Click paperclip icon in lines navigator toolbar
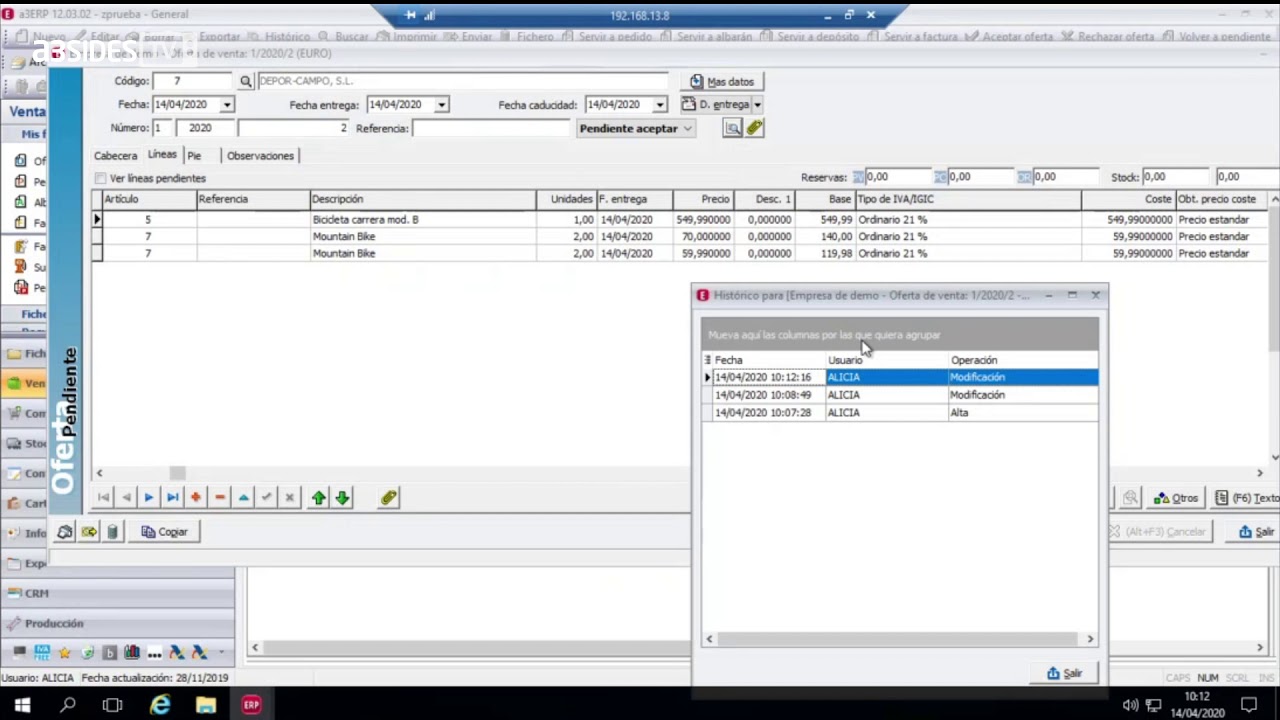The image size is (1280, 720). point(389,498)
